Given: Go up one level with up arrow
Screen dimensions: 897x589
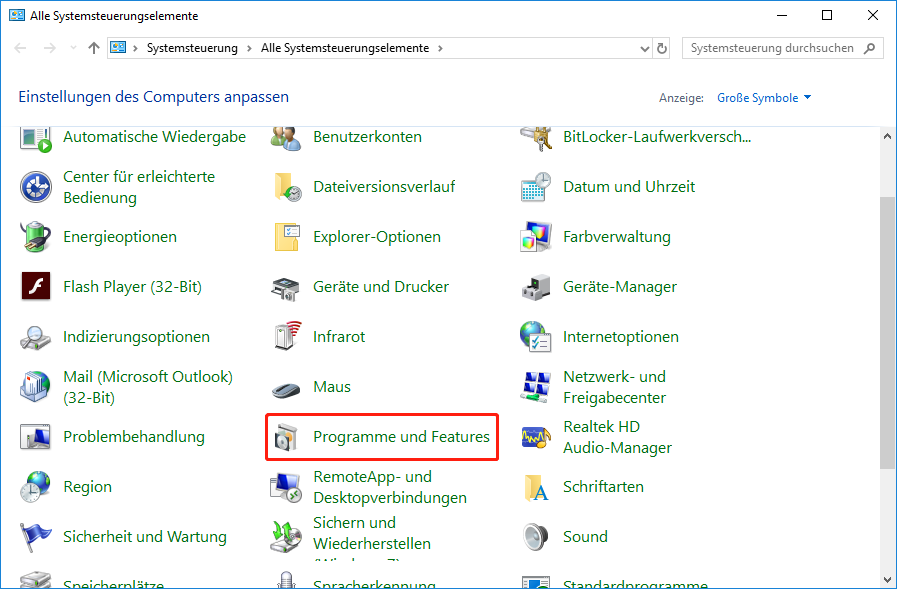Looking at the screenshot, I should pos(94,48).
